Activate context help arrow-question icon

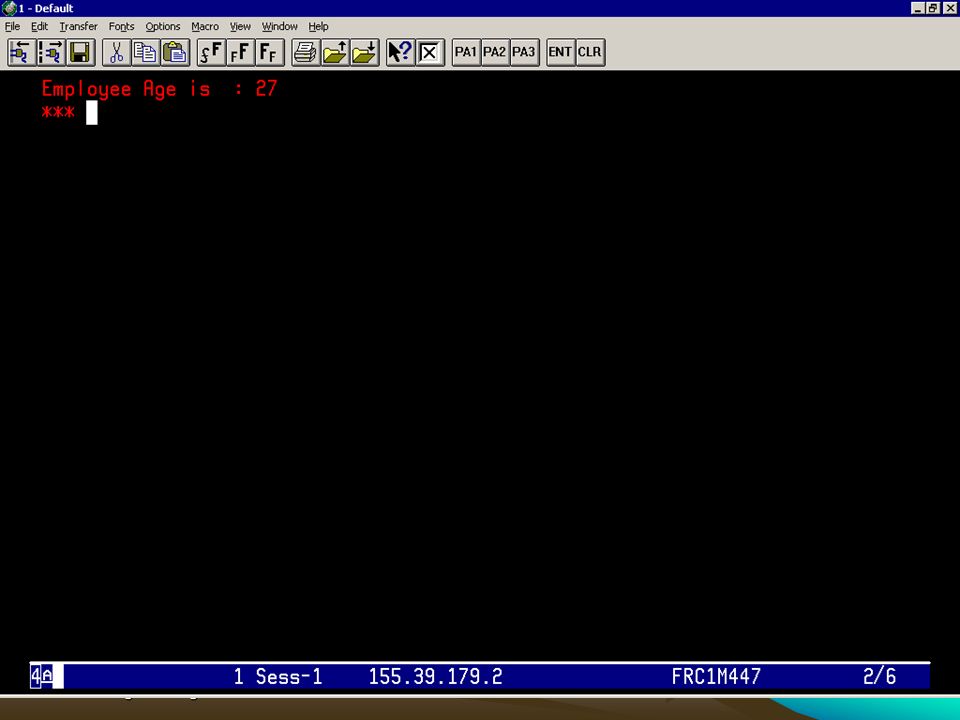click(400, 53)
